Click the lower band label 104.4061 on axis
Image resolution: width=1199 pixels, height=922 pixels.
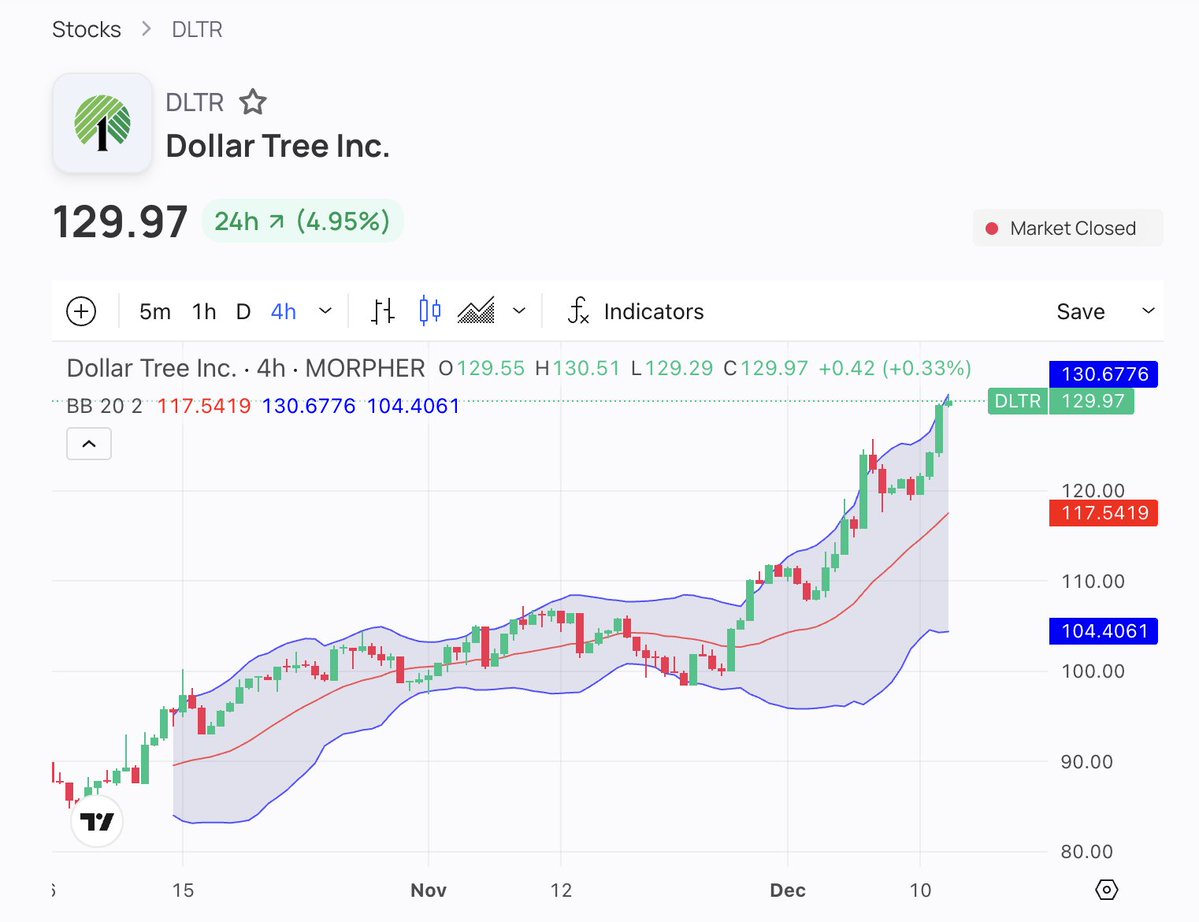point(1103,631)
